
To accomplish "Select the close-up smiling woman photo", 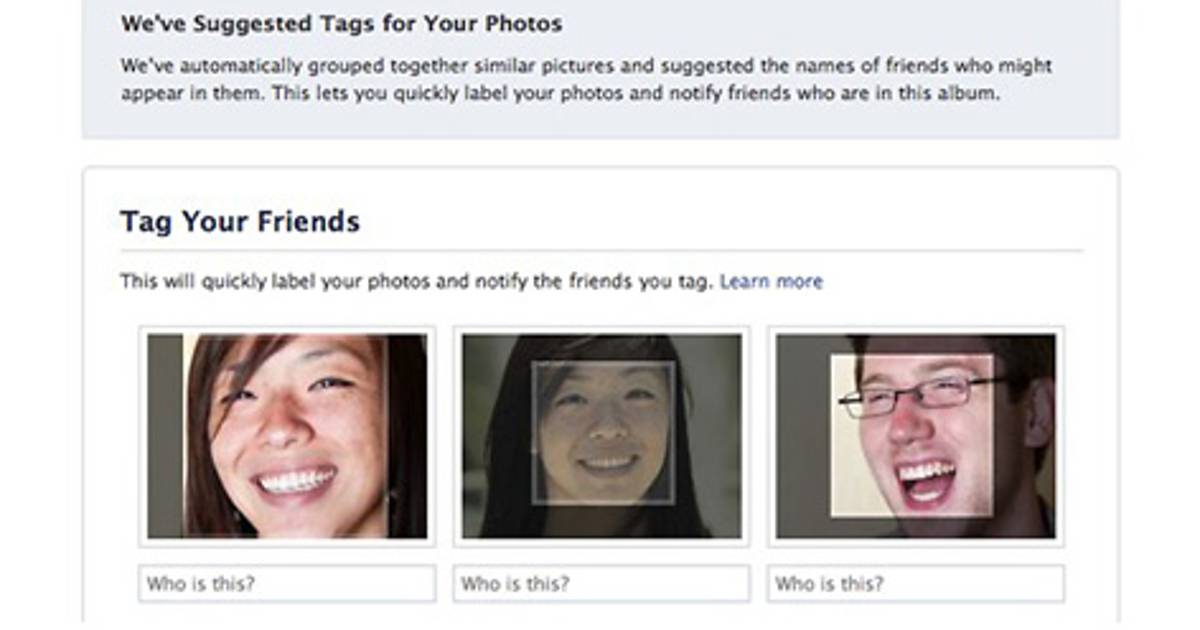I will tap(287, 436).
